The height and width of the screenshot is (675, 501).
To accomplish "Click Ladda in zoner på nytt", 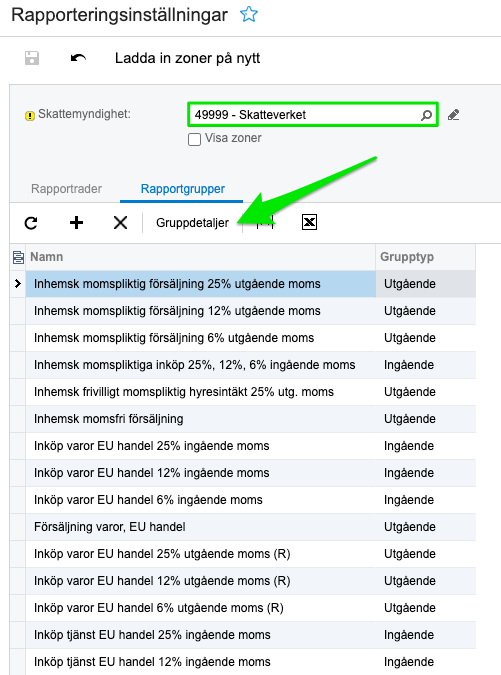I will [x=187, y=58].
